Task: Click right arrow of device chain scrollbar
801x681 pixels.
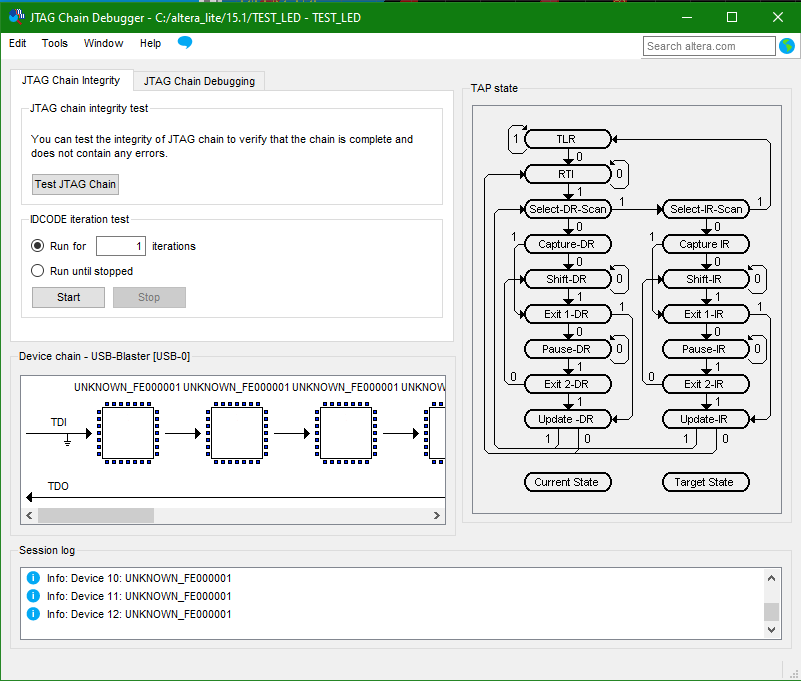Action: coord(437,515)
